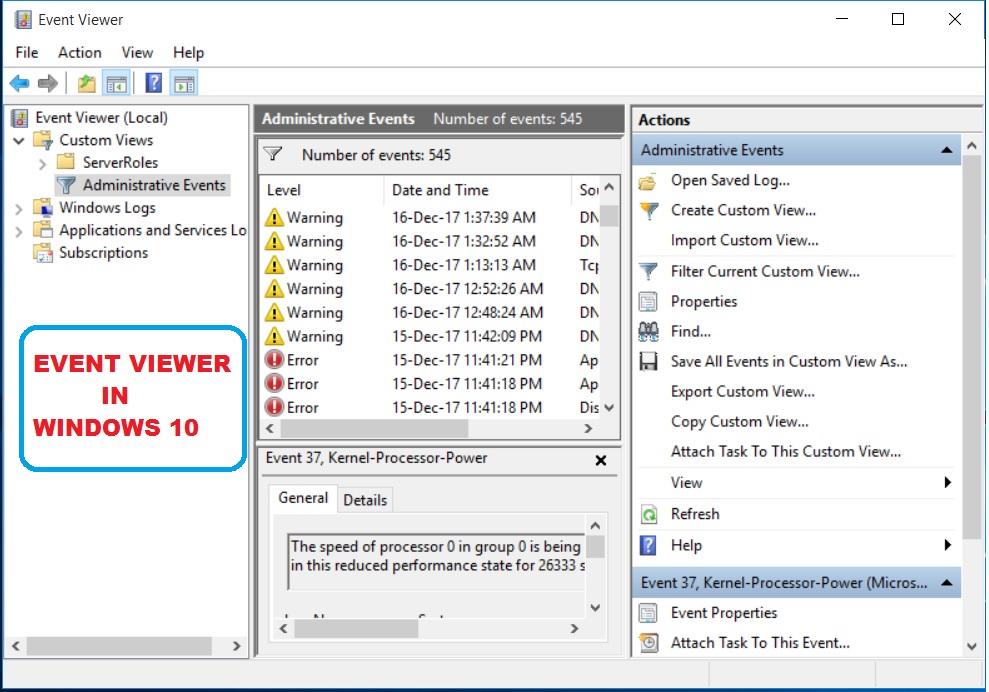Open the Action menu
Screen dimensions: 989x692
coord(79,52)
